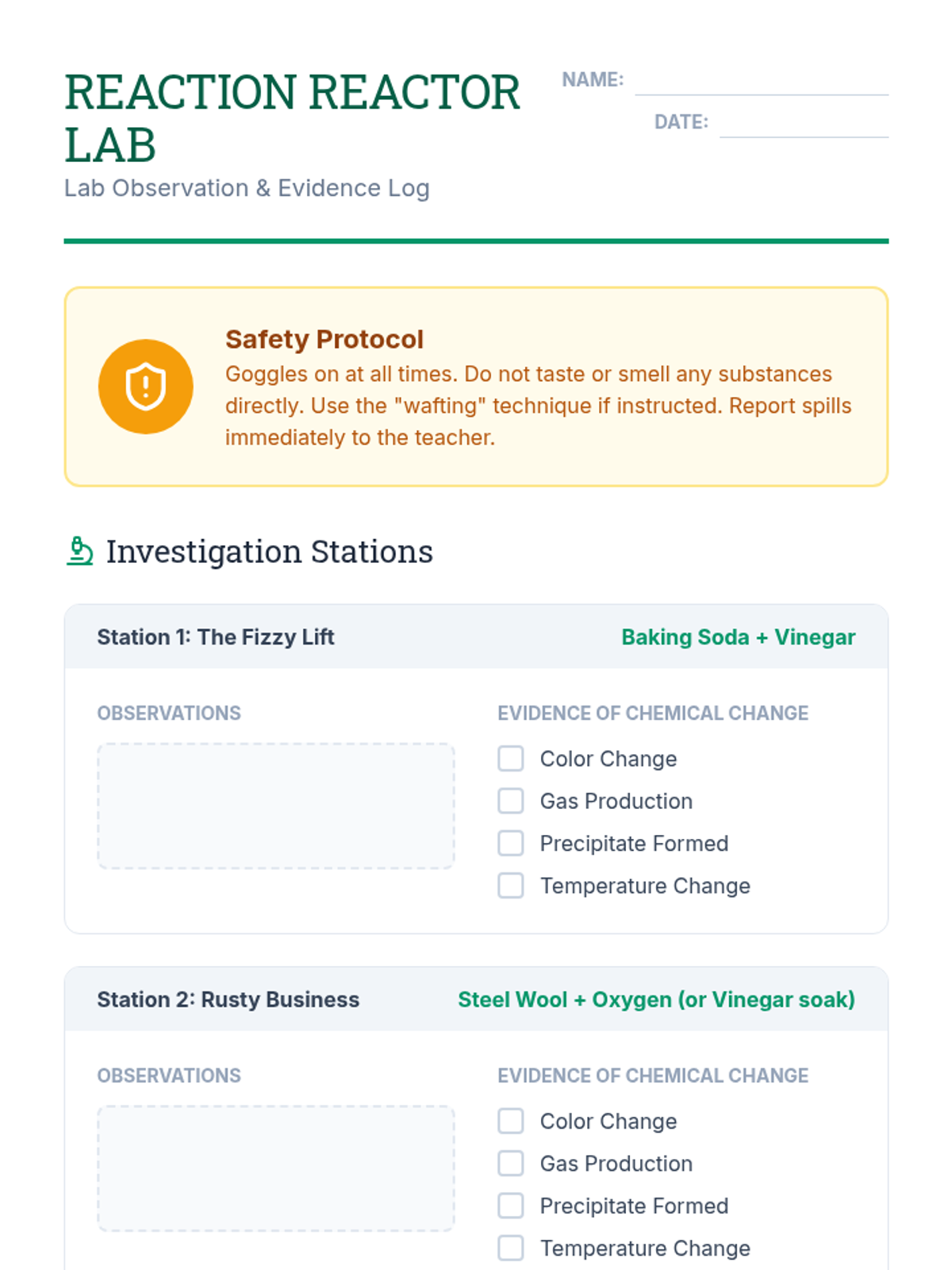This screenshot has height=1270, width=952.
Task: Enable Temperature Change for Station 2
Action: [x=511, y=1248]
